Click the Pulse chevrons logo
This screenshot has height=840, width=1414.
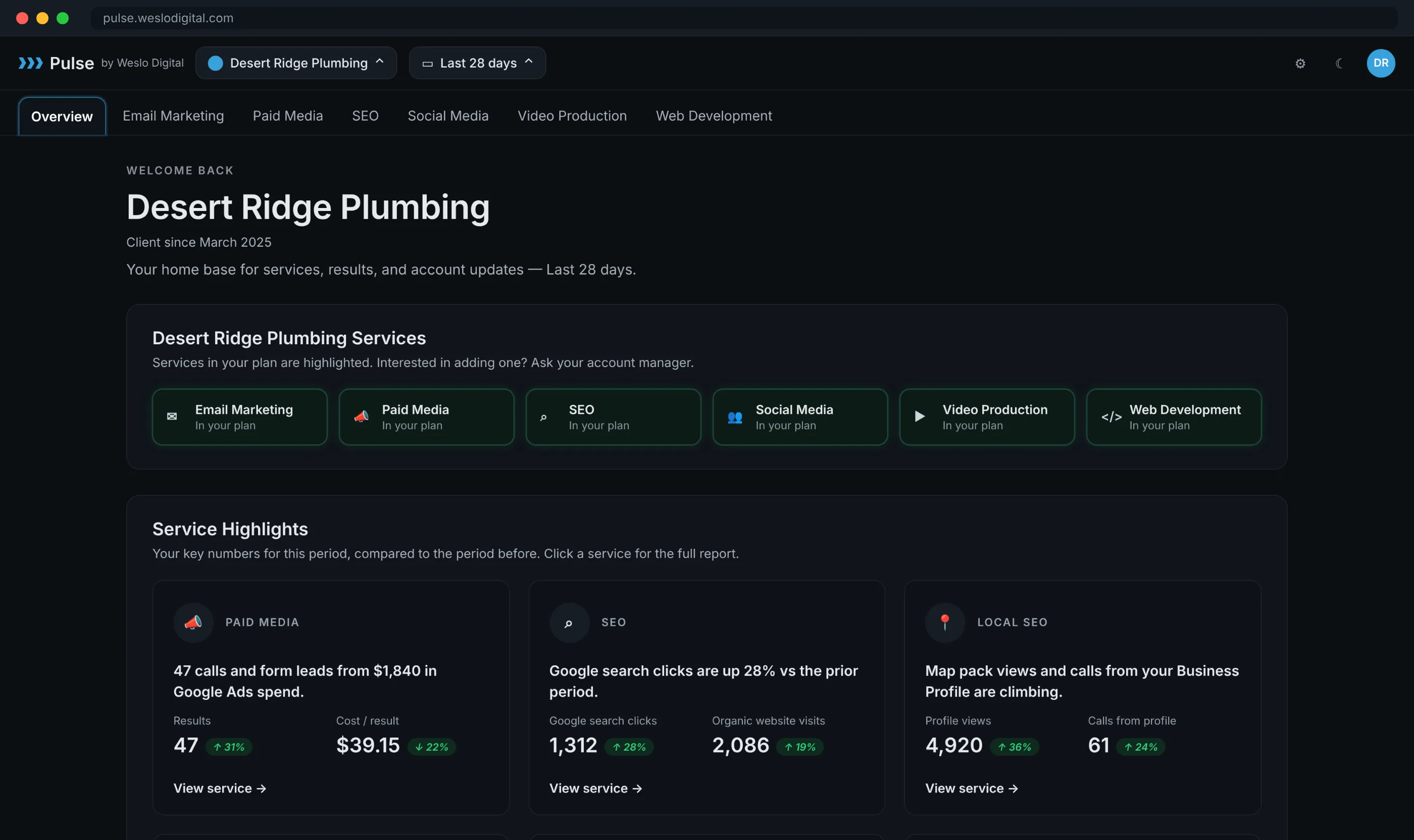pos(31,63)
